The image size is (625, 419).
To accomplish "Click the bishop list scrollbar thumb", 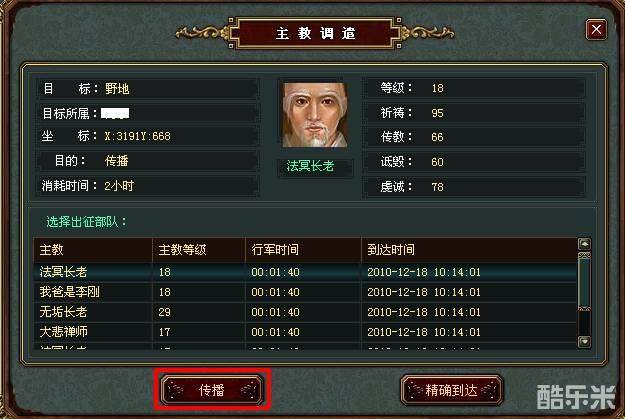I will [x=584, y=281].
